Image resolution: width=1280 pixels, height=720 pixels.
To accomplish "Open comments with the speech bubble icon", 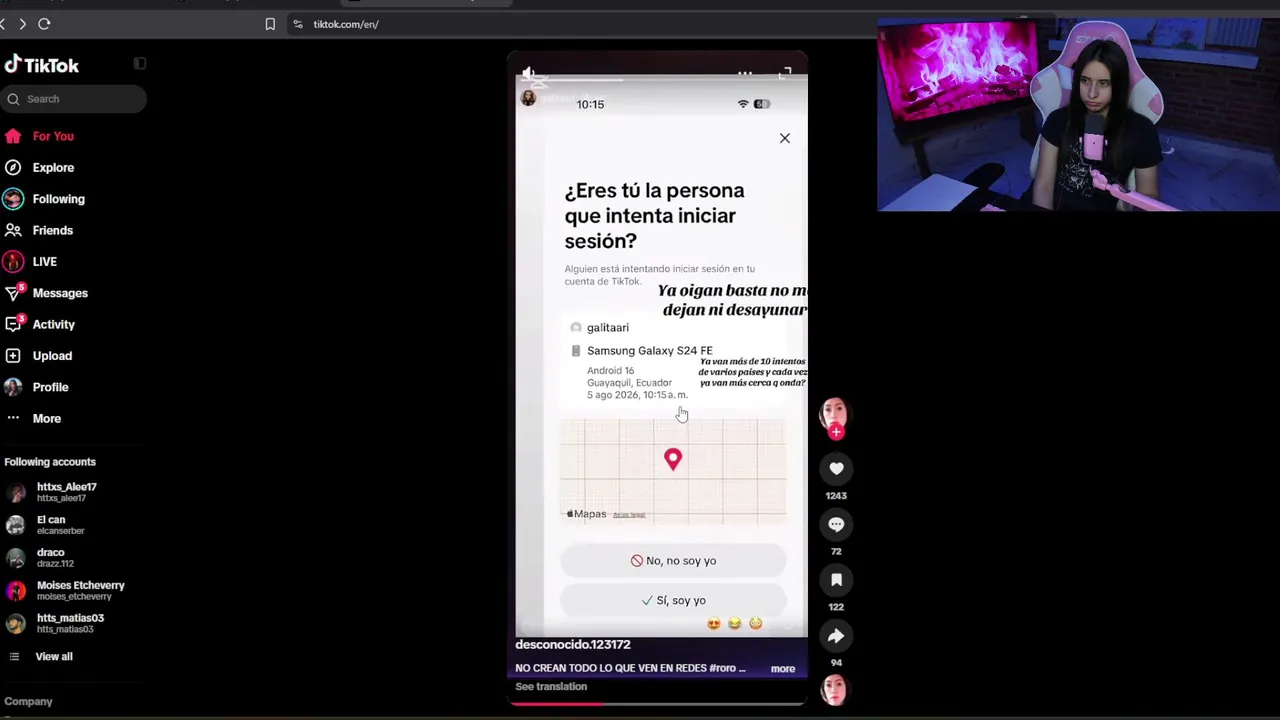I will point(836,525).
